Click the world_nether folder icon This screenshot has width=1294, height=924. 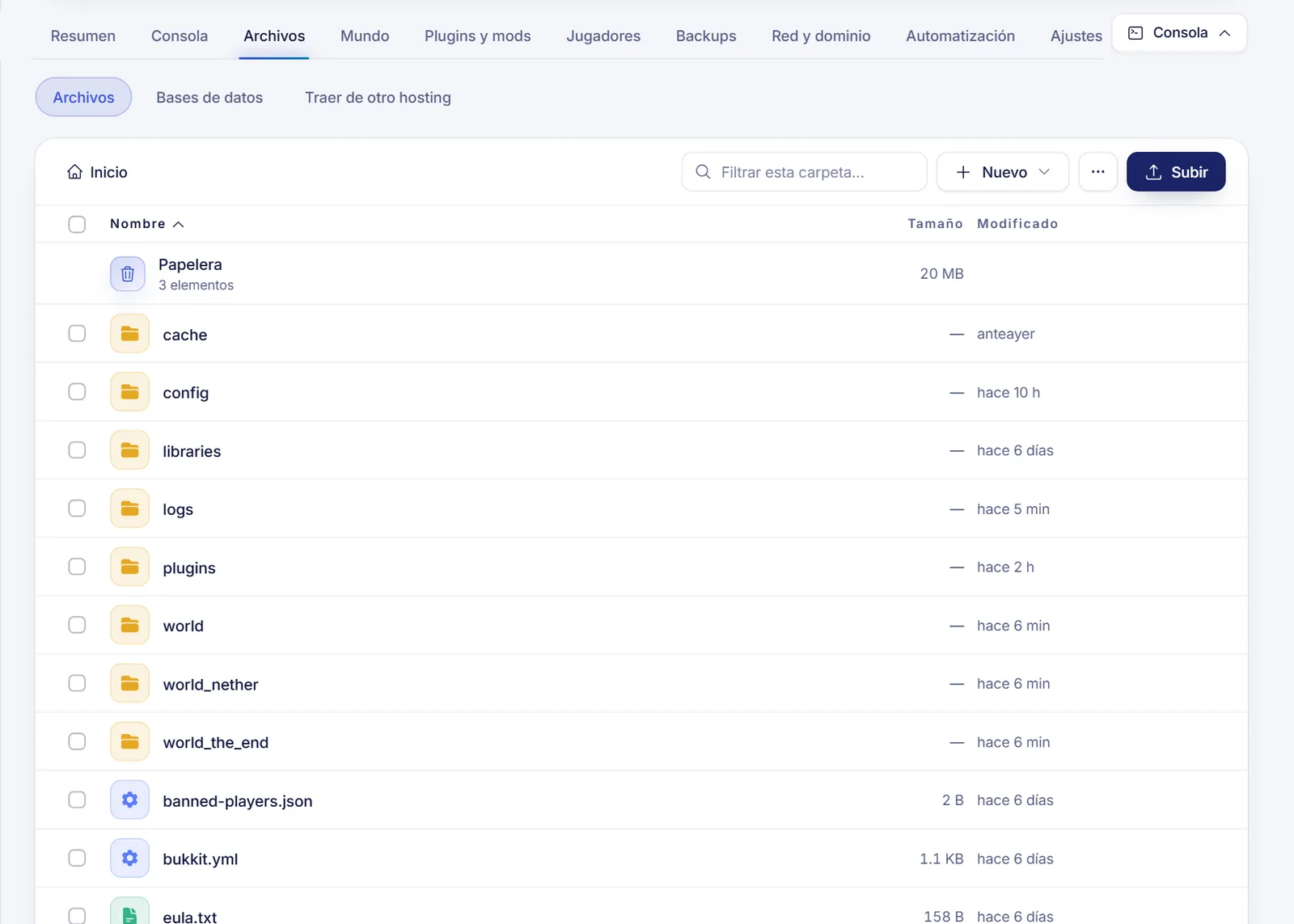tap(129, 683)
